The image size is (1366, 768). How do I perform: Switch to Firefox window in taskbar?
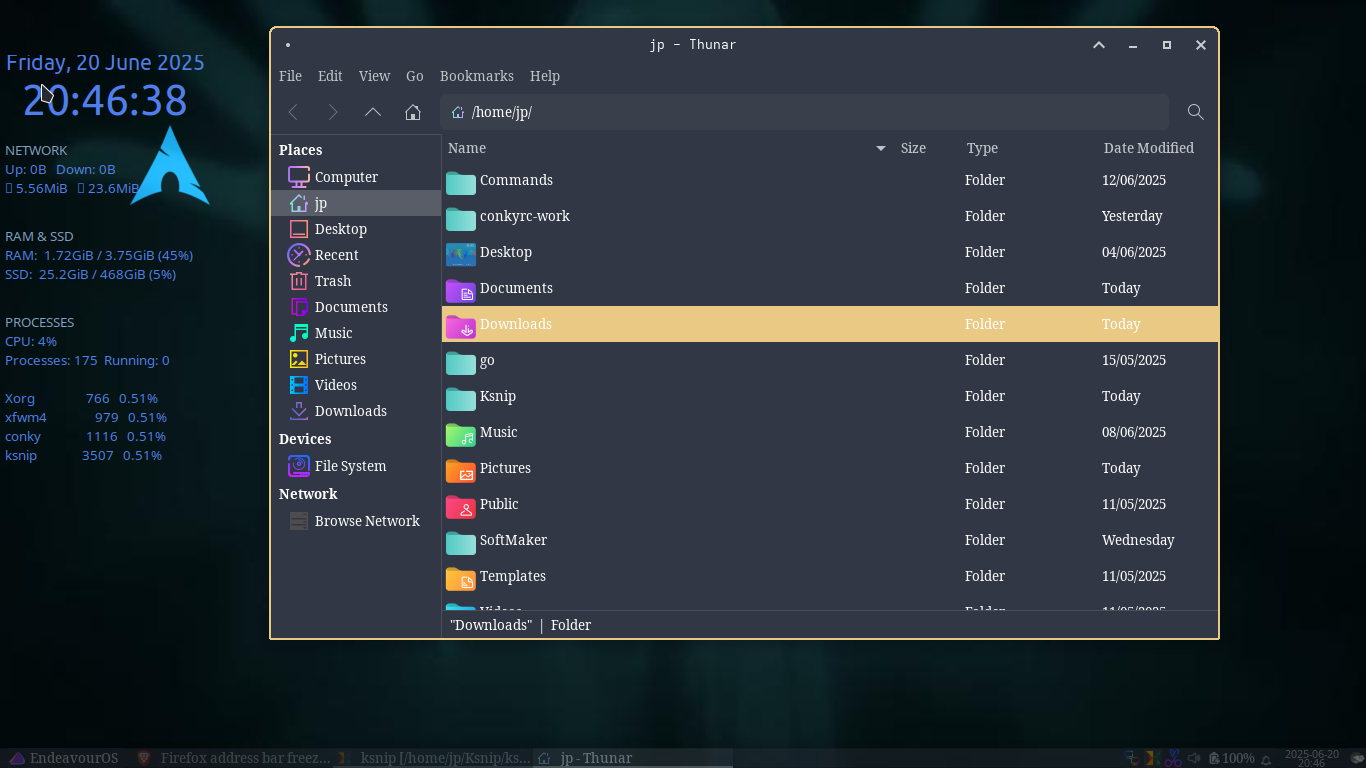click(x=234, y=758)
